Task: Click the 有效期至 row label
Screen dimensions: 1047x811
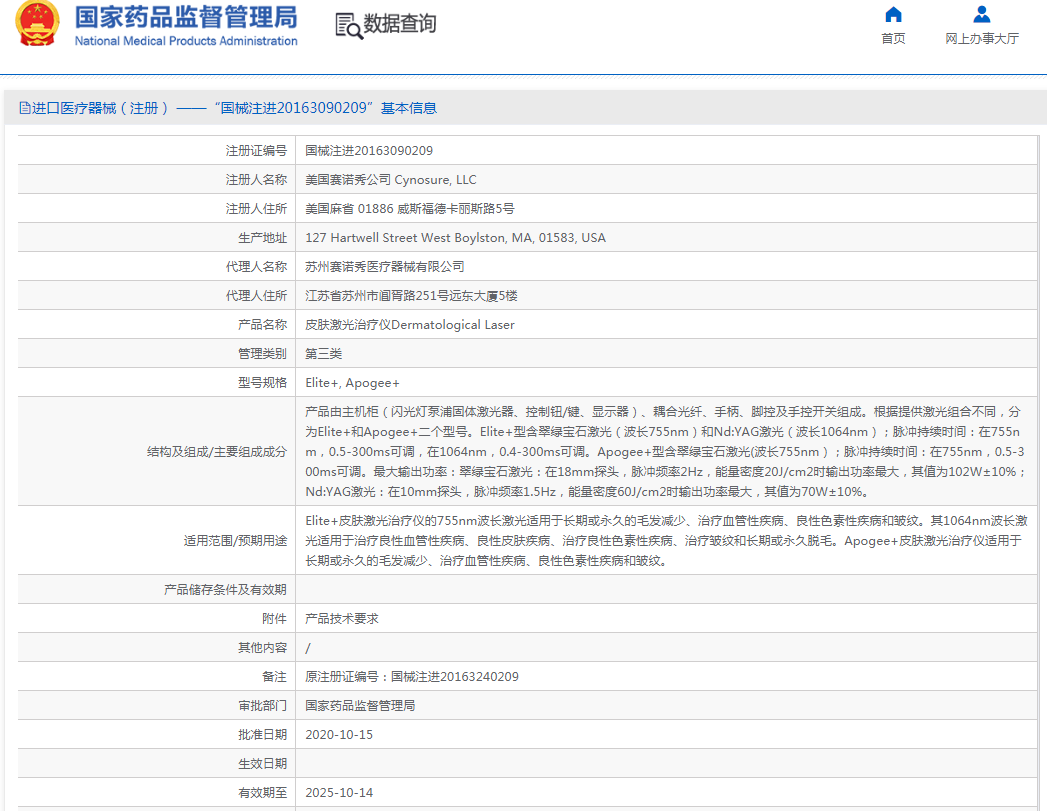Action: click(x=262, y=793)
